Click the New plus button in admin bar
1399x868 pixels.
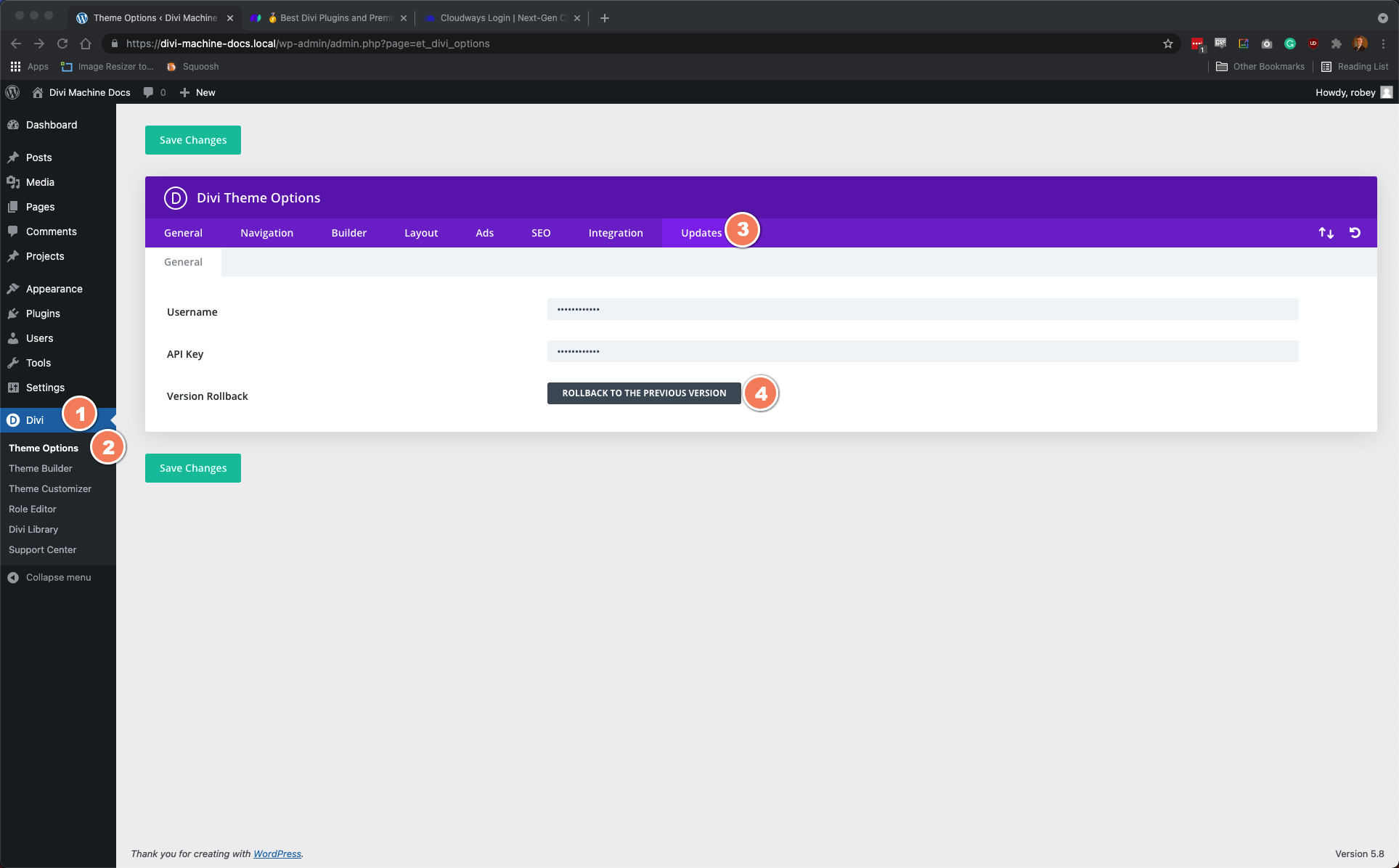[x=197, y=92]
